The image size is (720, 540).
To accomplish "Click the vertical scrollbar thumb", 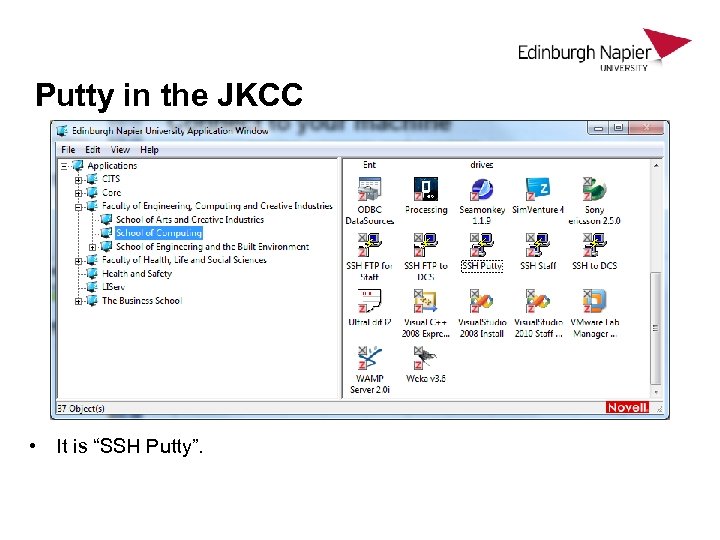I will tap(656, 328).
